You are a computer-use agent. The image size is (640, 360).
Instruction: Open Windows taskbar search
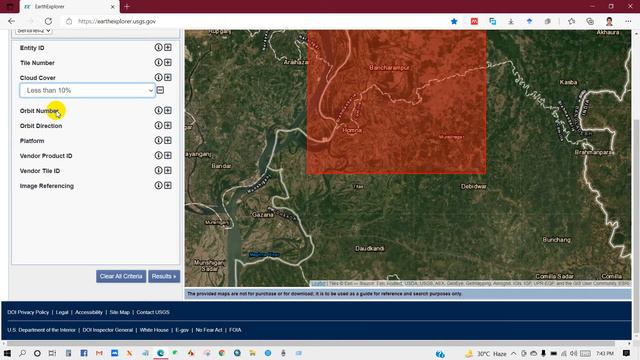coord(22,353)
